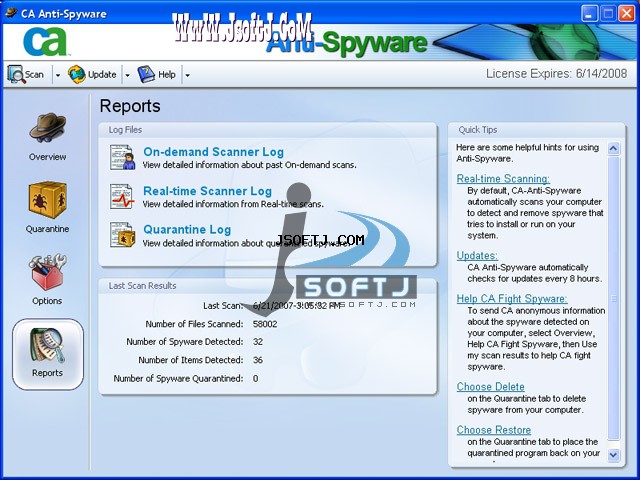This screenshot has width=640, height=480.
Task: Click 'View detailed information about past On-demand scans.'
Action: click(x=250, y=165)
